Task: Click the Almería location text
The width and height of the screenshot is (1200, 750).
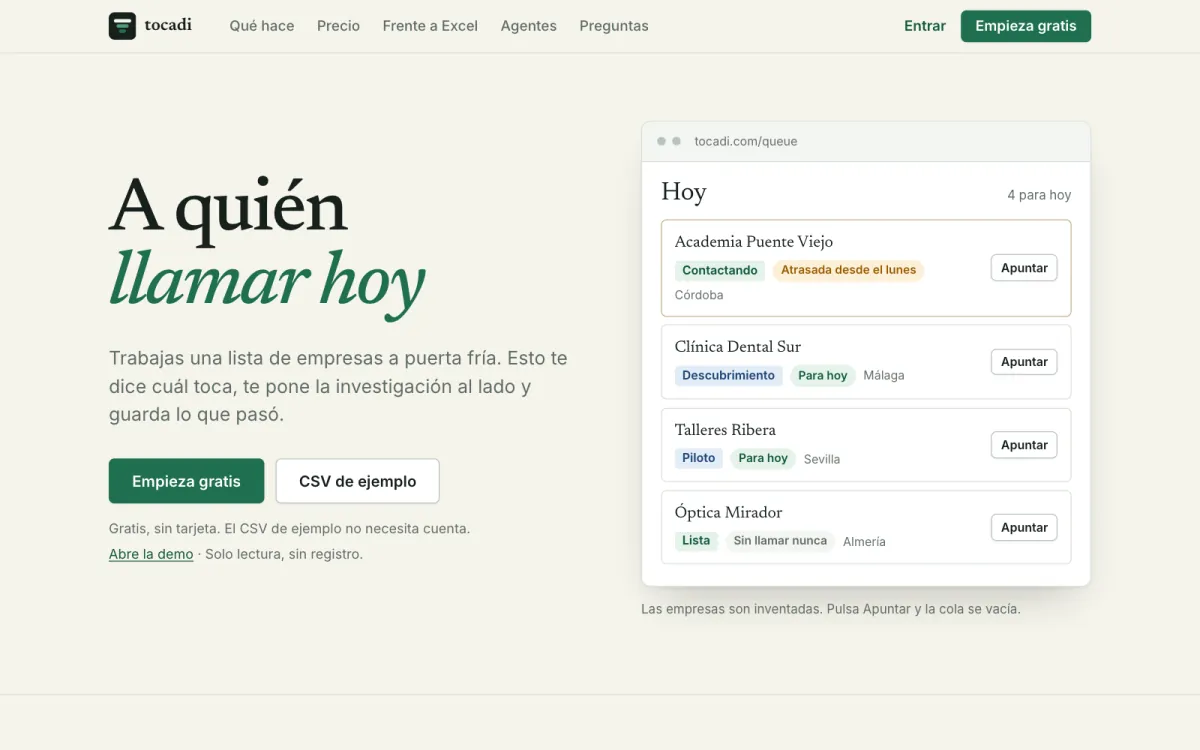Action: [x=864, y=541]
